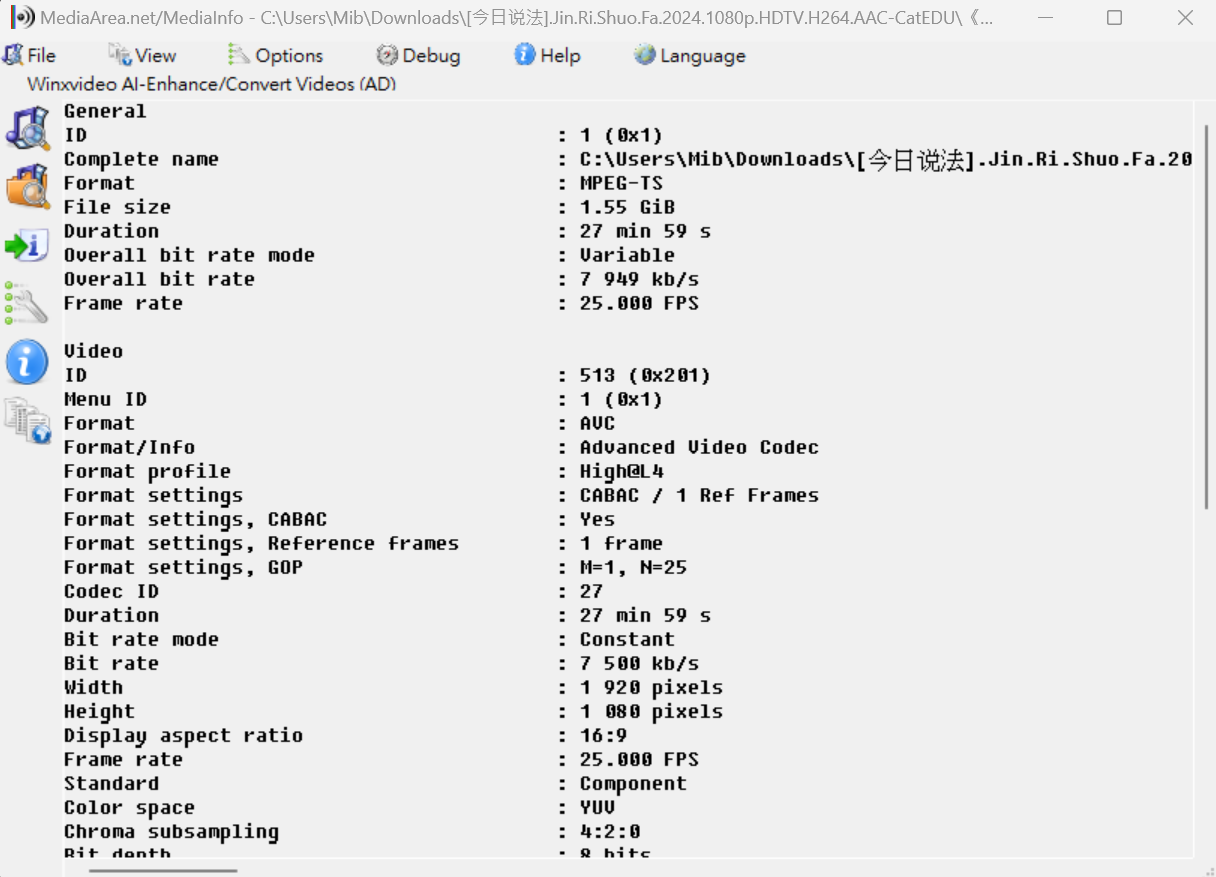Click the "File size" label

[117, 207]
